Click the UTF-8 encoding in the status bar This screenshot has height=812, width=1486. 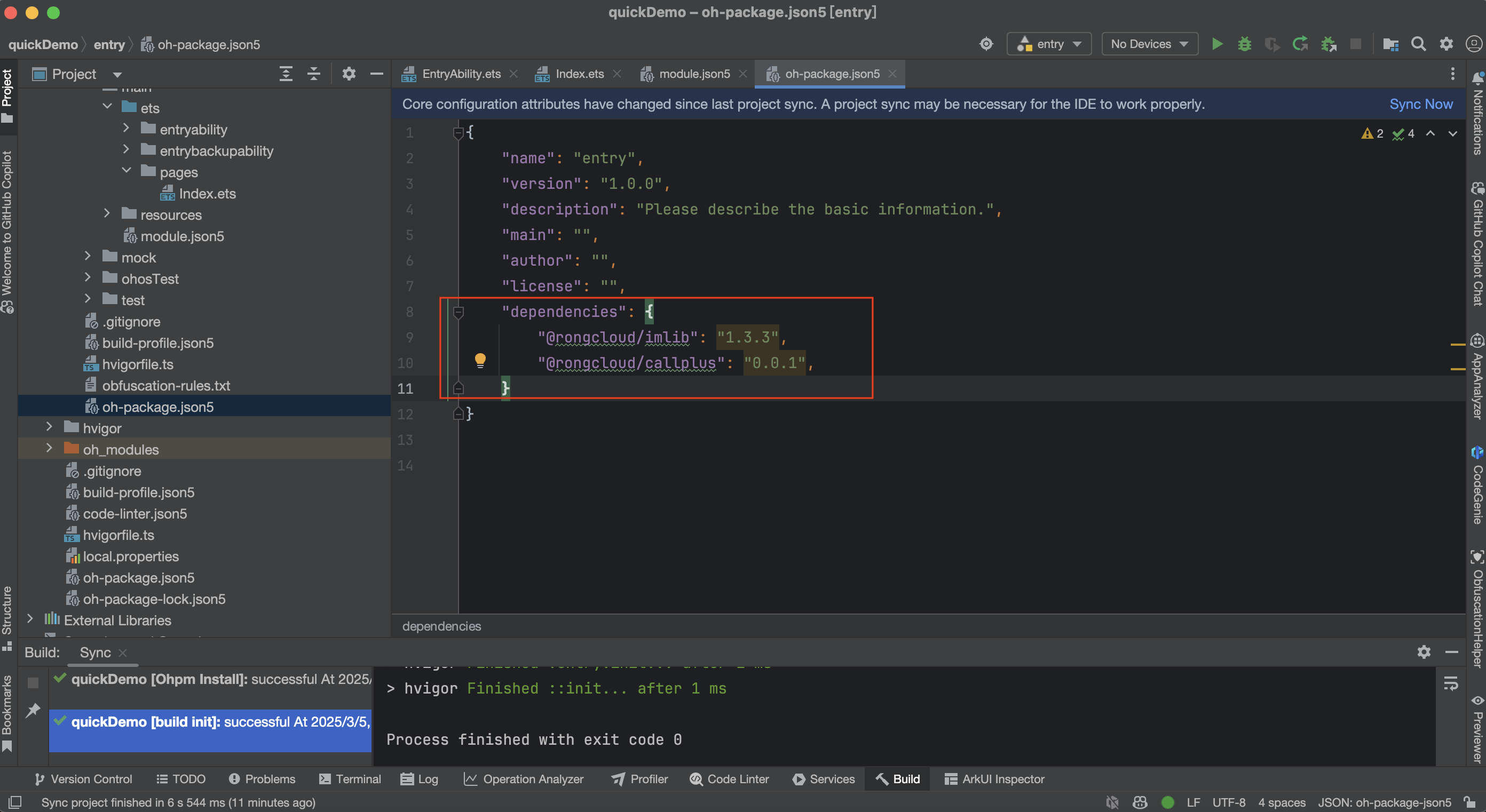coord(1228,802)
